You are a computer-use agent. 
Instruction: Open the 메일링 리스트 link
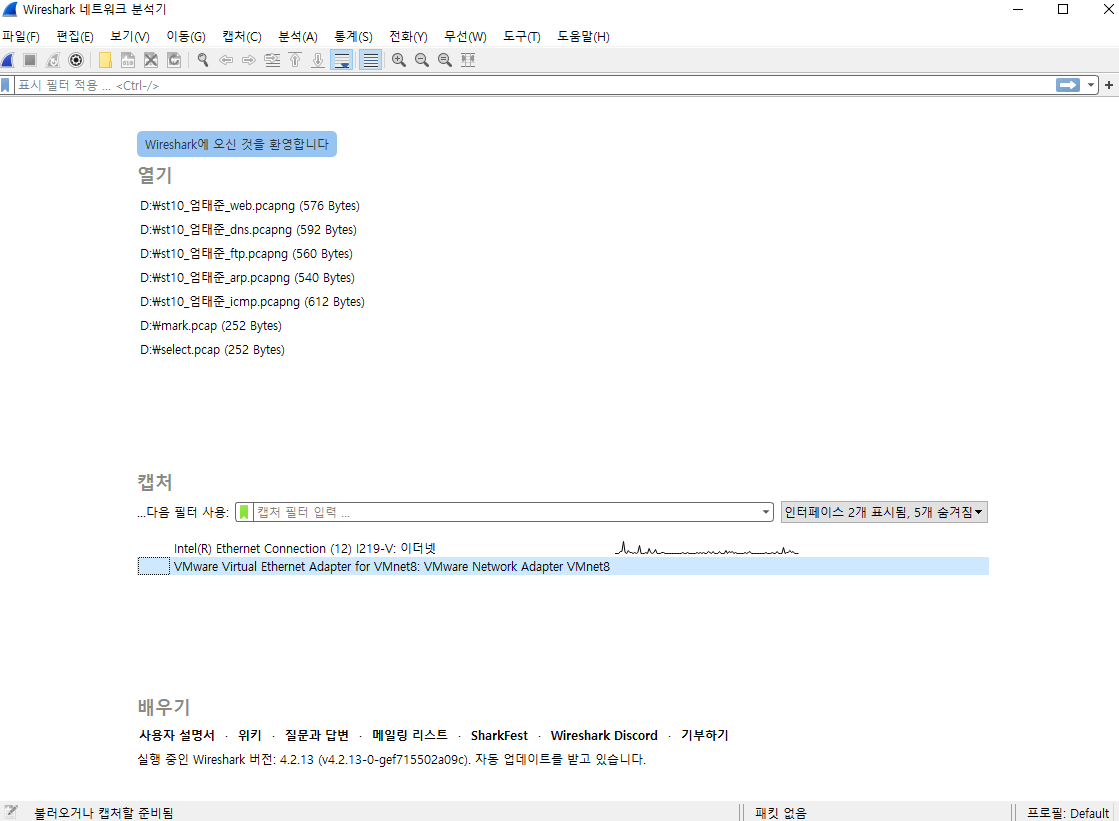pyautogui.click(x=410, y=735)
